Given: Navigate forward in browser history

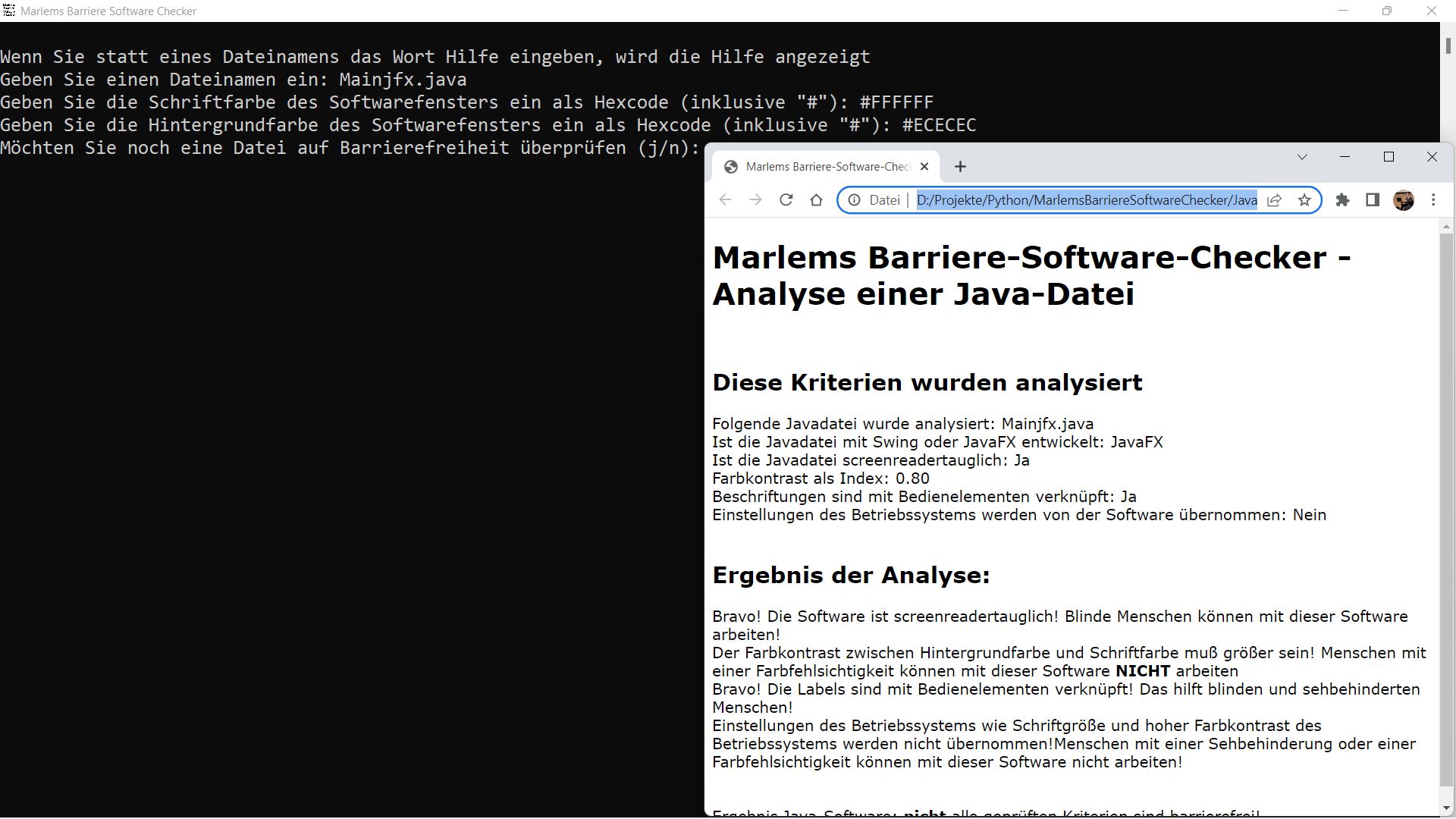Looking at the screenshot, I should coord(755,199).
